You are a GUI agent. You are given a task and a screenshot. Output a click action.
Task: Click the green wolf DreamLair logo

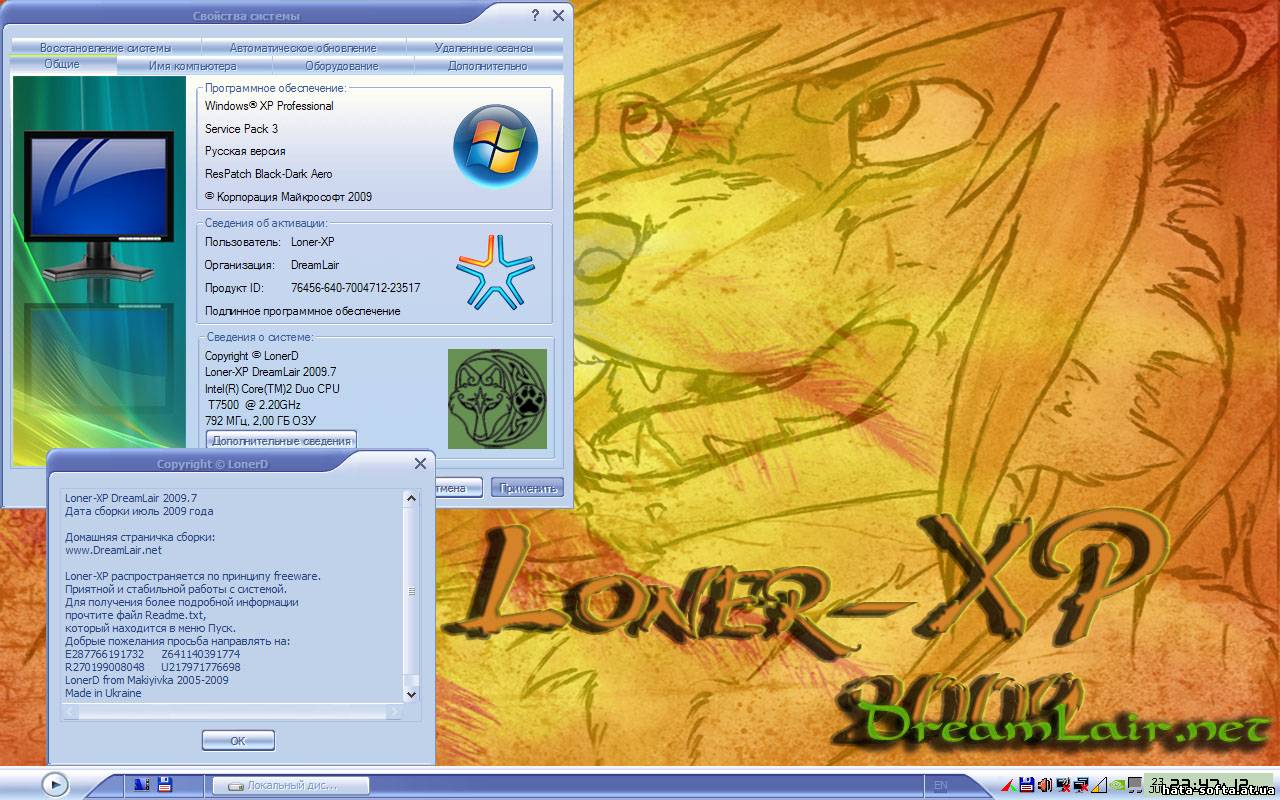(497, 399)
